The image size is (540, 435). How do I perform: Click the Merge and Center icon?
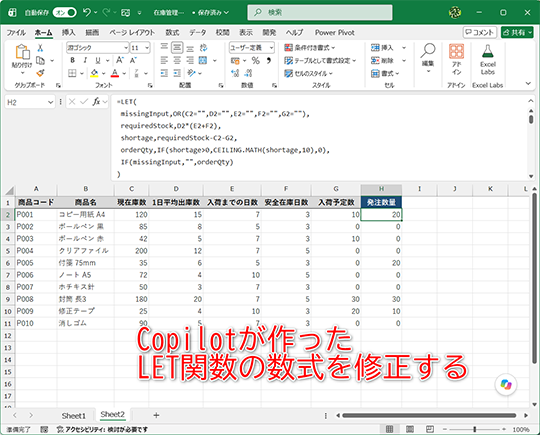pyautogui.click(x=203, y=60)
